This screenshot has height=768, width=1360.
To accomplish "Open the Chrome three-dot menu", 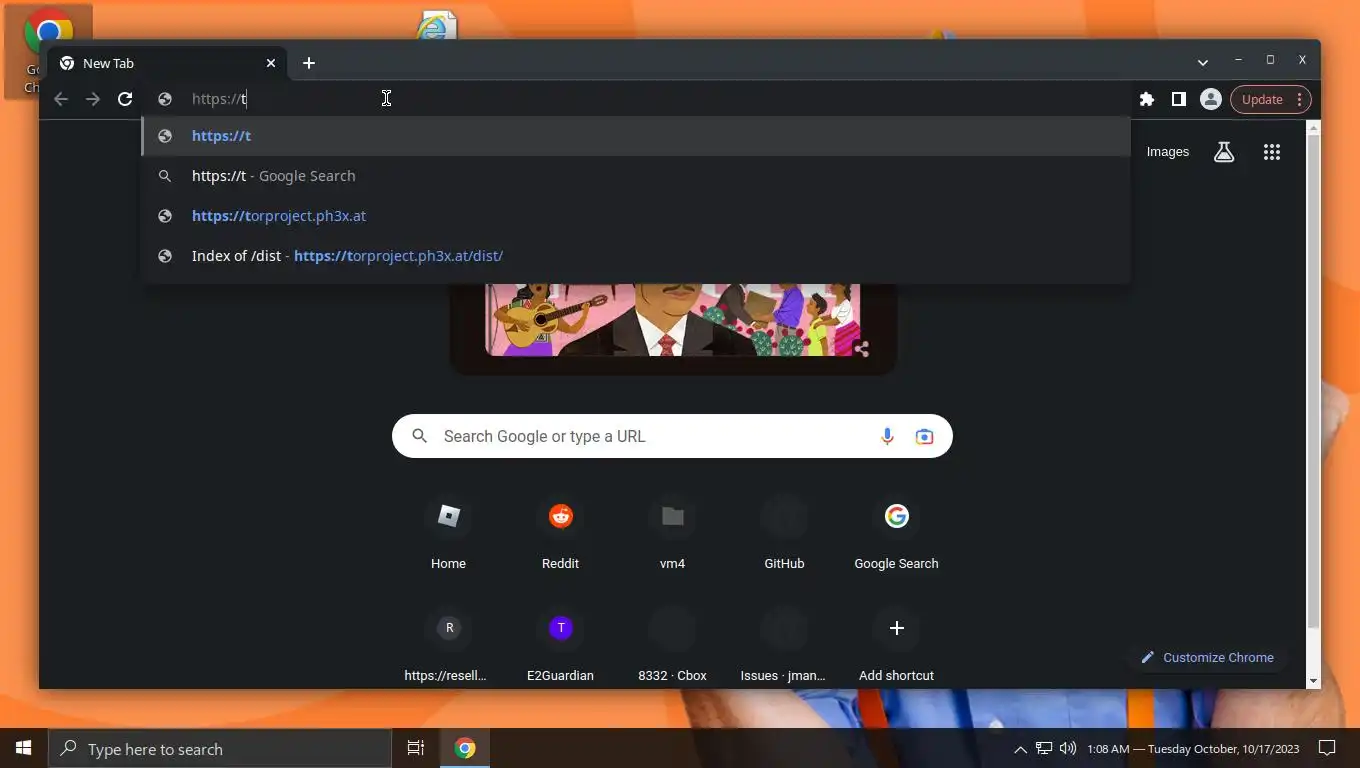I will [x=1299, y=99].
